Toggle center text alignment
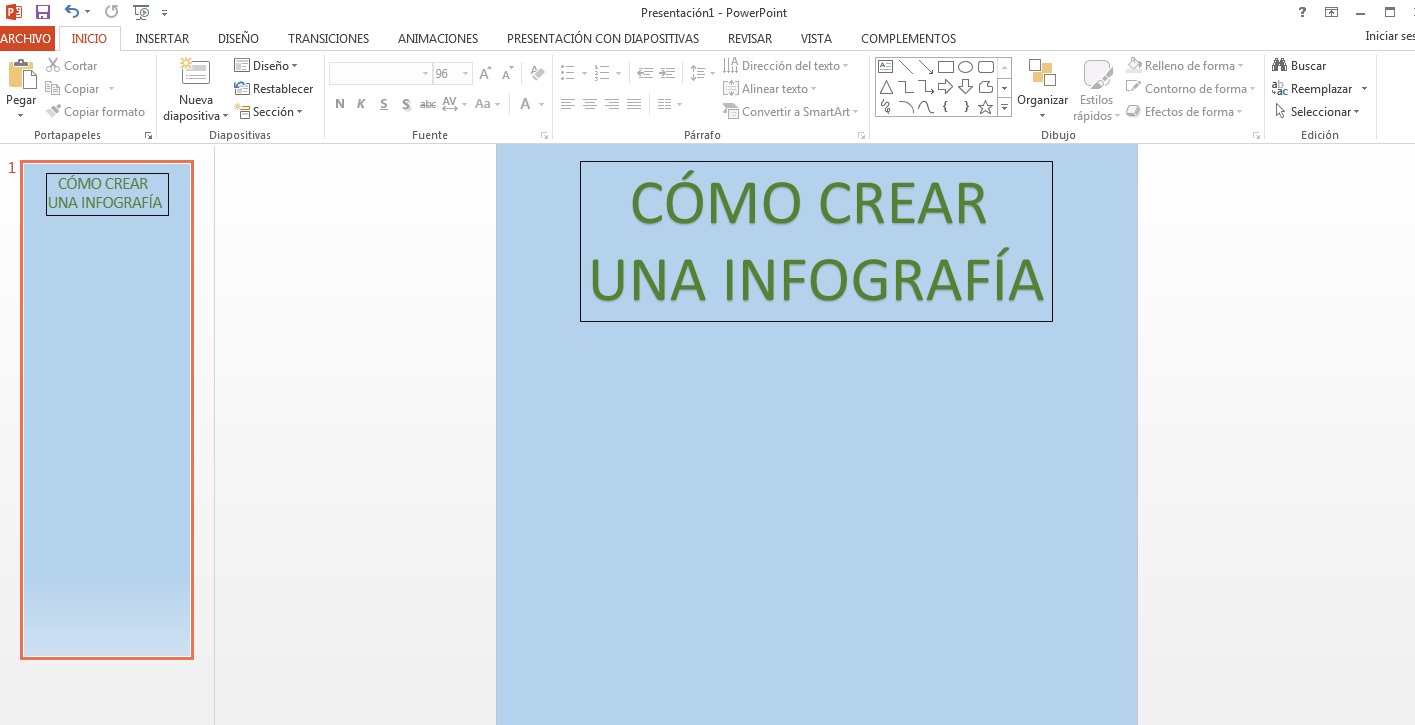The image size is (1415, 725). click(590, 104)
